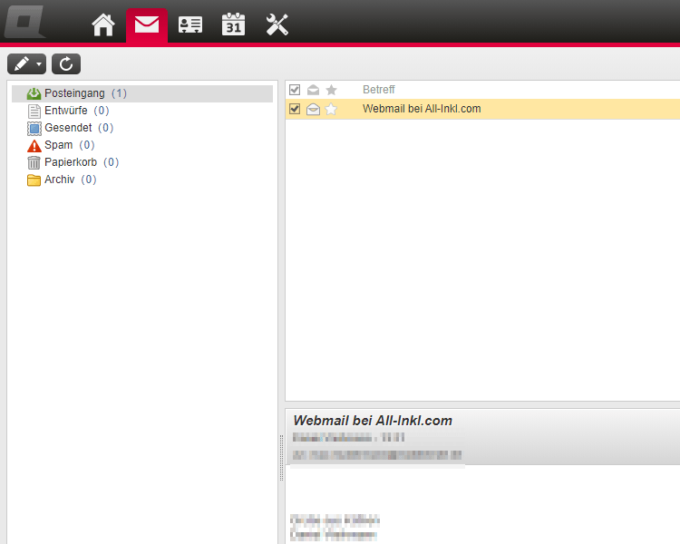
Task: Uncheck the Webmail bei All-Inkl.com message checkbox
Action: pos(294,109)
